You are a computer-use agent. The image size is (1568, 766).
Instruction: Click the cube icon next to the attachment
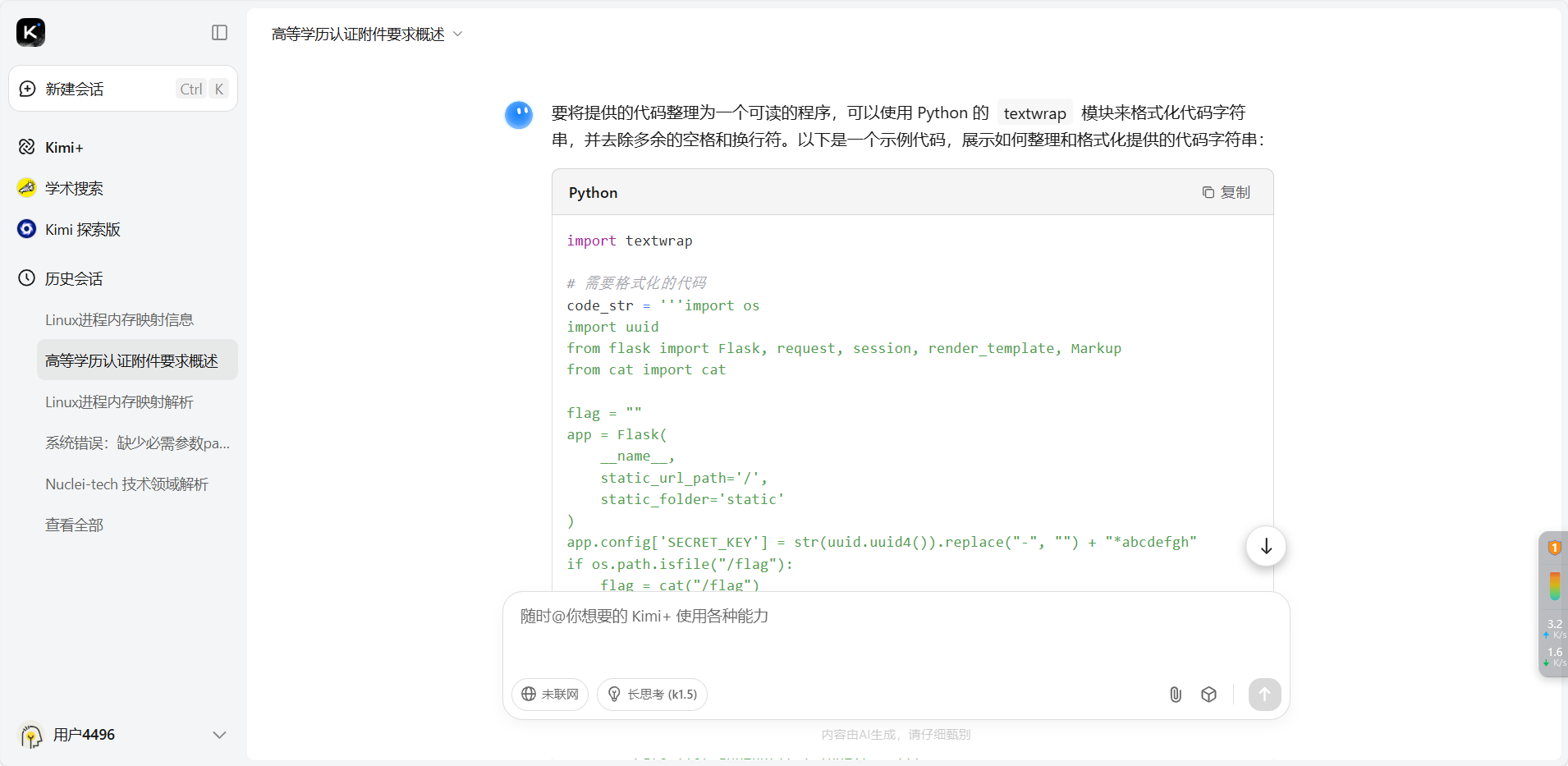(1208, 694)
